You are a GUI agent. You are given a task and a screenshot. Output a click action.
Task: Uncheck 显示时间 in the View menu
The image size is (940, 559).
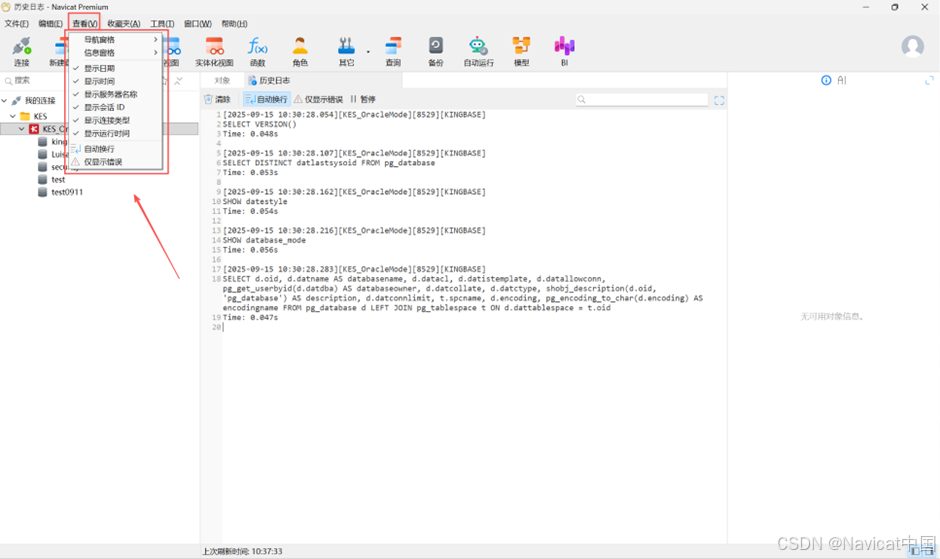coord(116,81)
